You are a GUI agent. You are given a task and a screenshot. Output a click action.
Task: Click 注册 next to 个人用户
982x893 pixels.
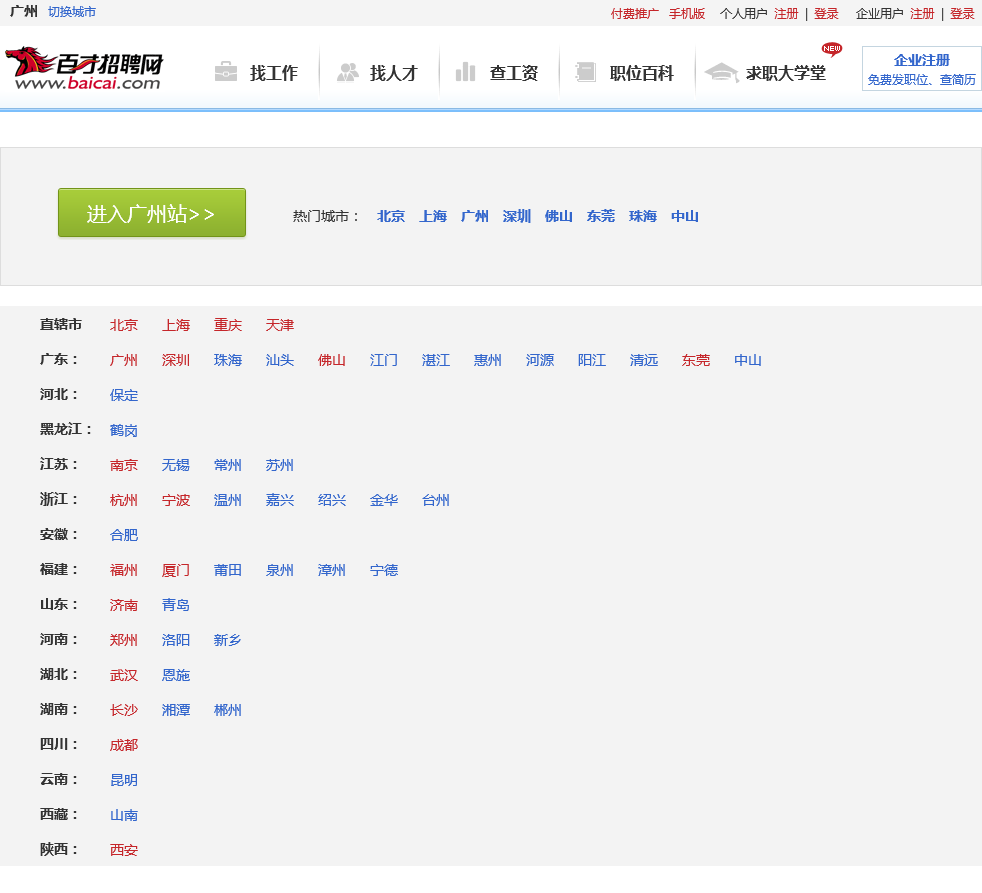pyautogui.click(x=786, y=14)
